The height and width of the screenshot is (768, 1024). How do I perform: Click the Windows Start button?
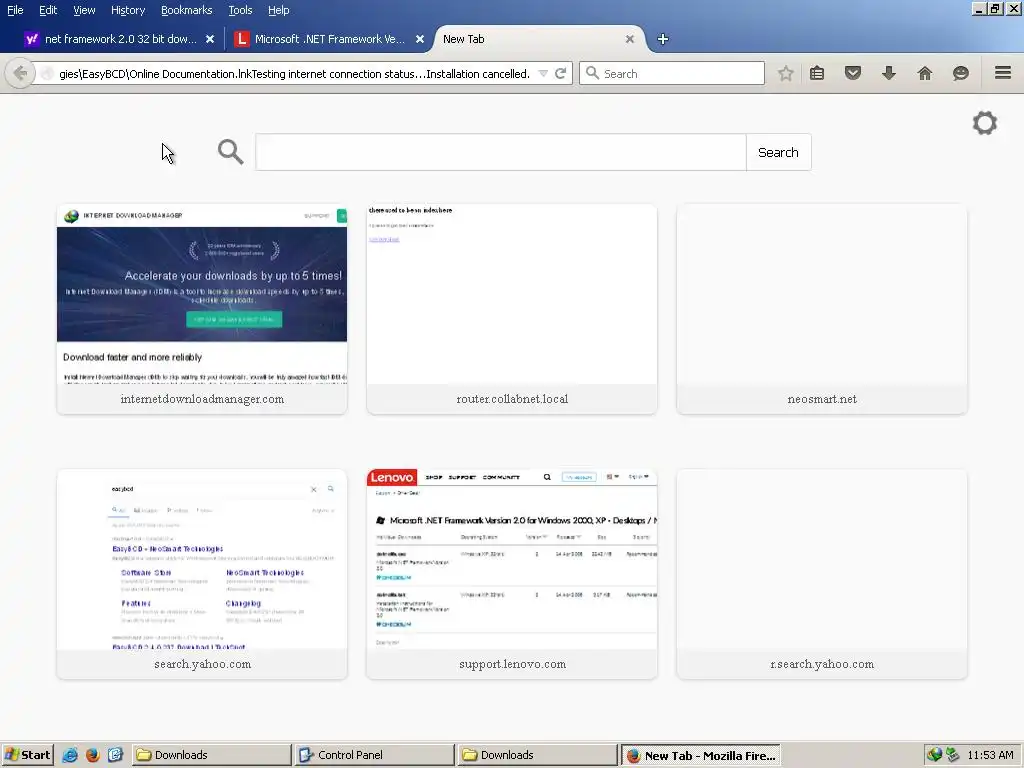coord(27,755)
